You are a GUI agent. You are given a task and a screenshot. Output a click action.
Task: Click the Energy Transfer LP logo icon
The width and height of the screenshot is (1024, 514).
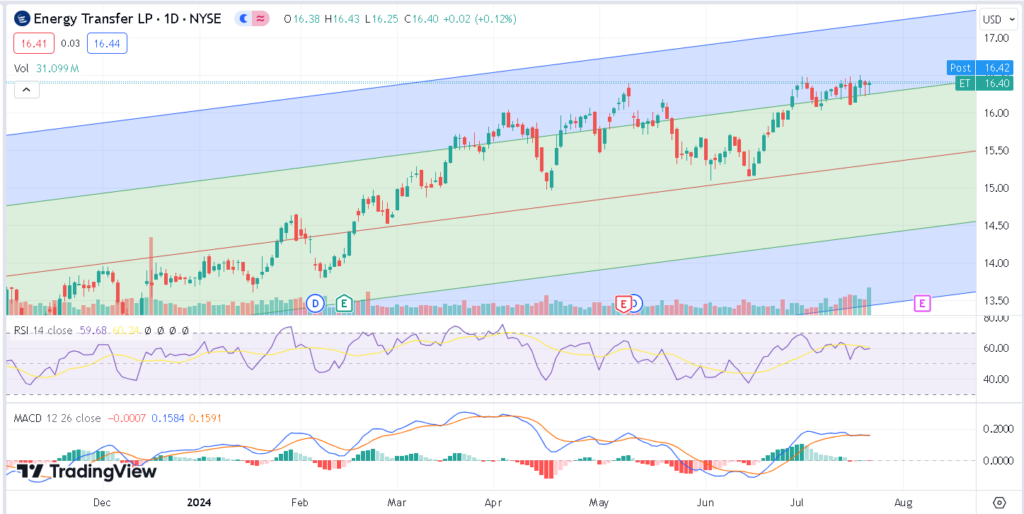pos(22,19)
